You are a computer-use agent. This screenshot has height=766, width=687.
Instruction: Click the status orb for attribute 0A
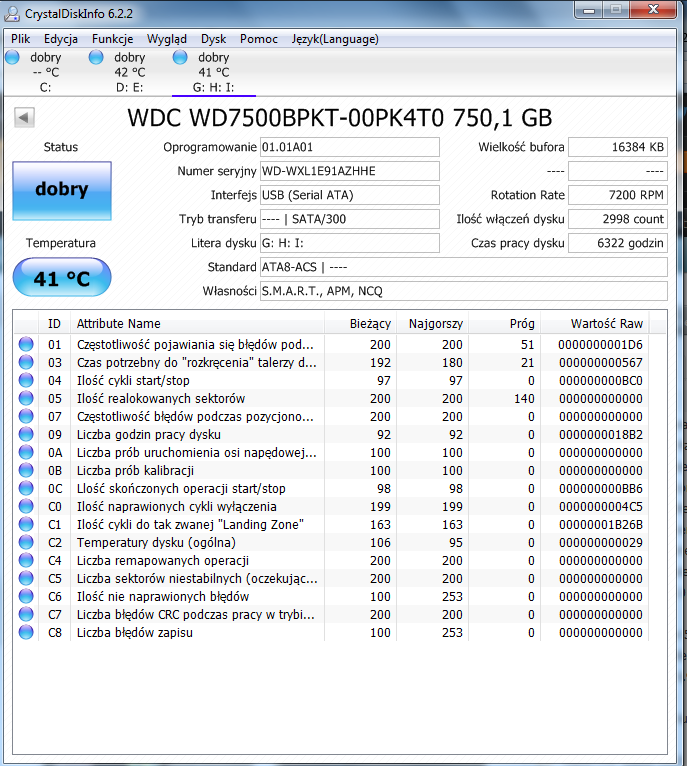(x=26, y=452)
